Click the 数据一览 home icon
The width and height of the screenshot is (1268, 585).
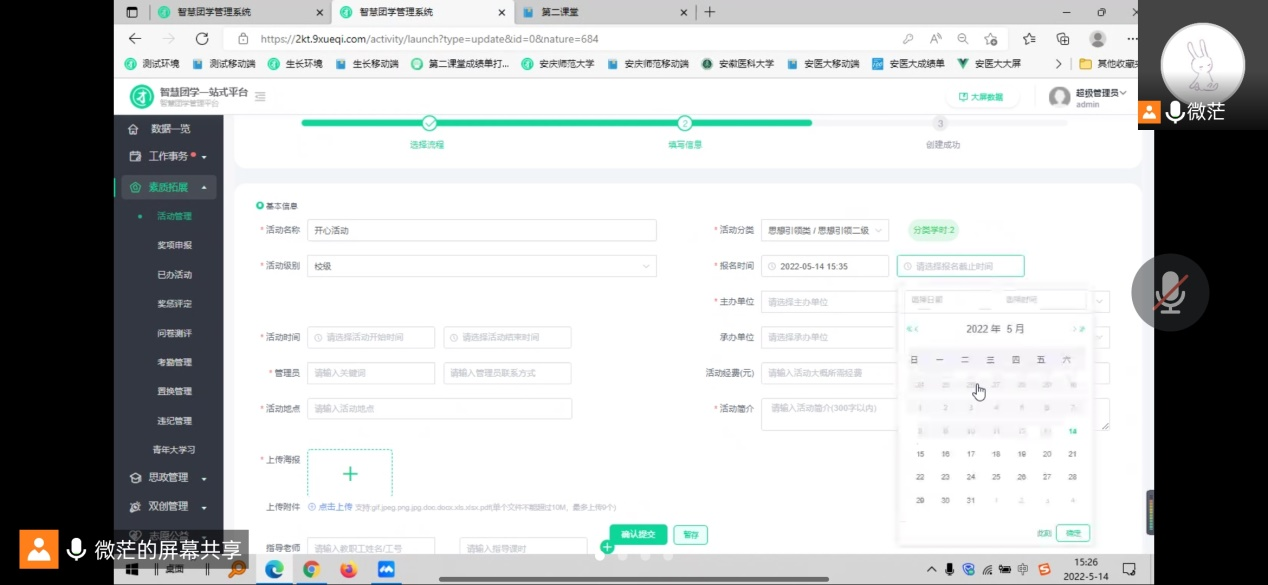tap(133, 129)
